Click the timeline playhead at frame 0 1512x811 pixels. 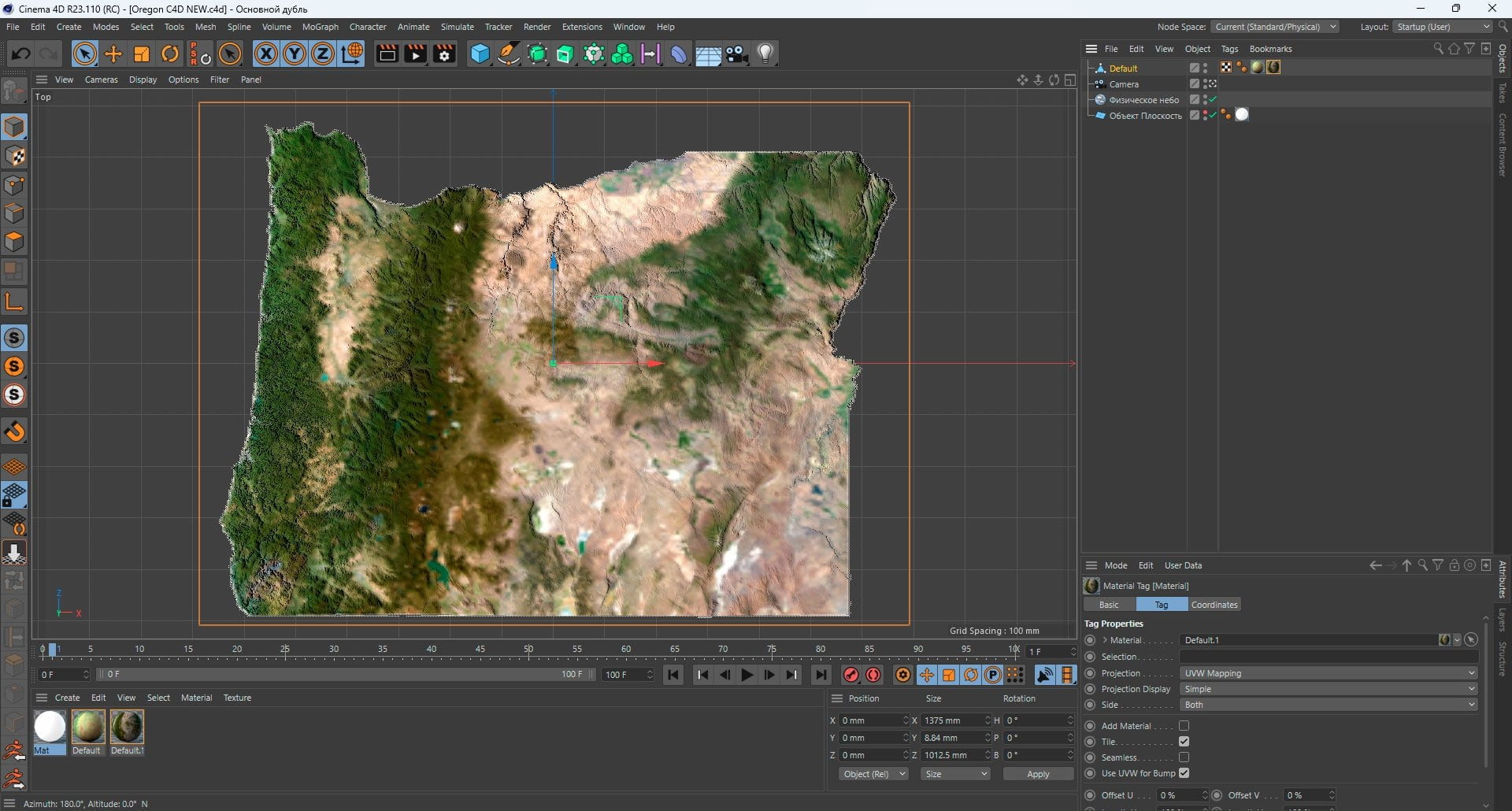pos(53,650)
